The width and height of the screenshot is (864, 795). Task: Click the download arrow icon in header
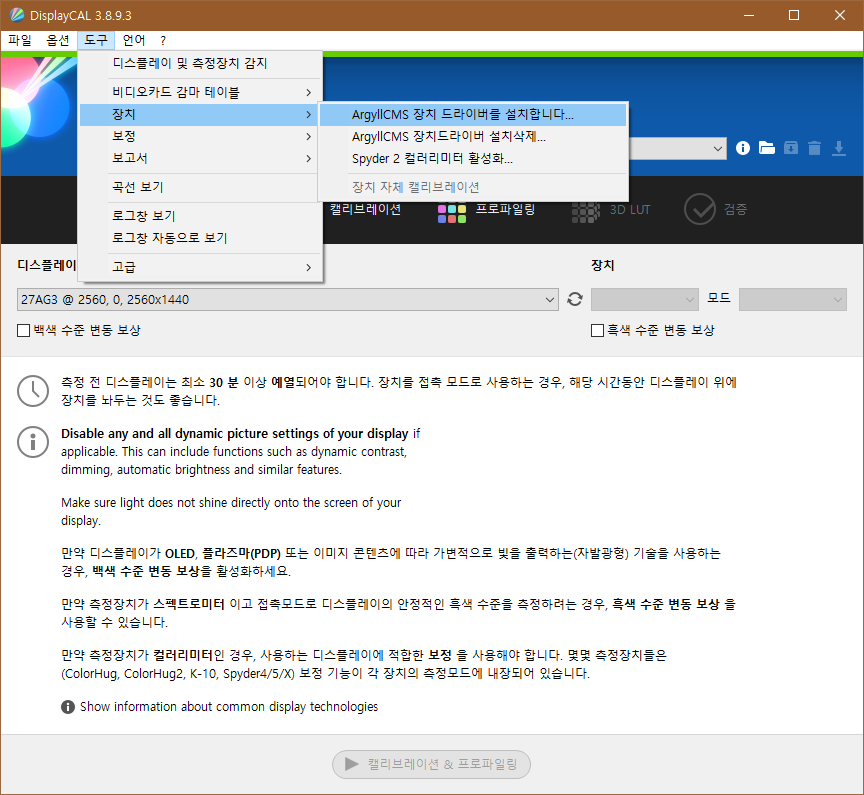(839, 148)
